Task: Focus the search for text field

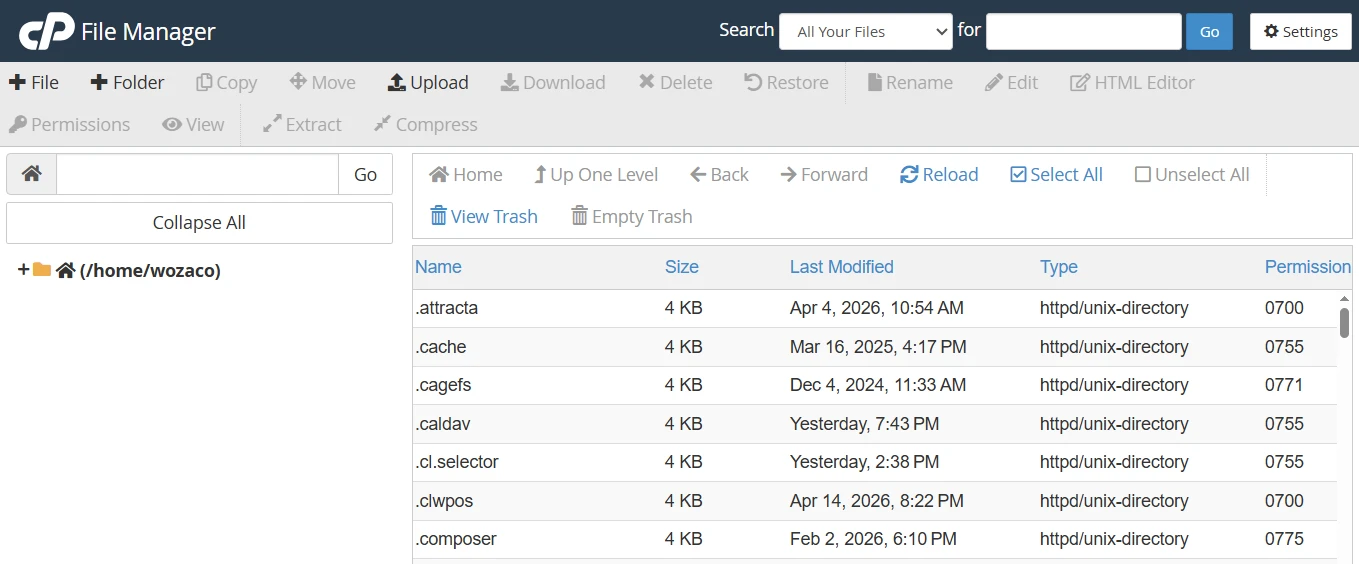Action: click(1084, 31)
